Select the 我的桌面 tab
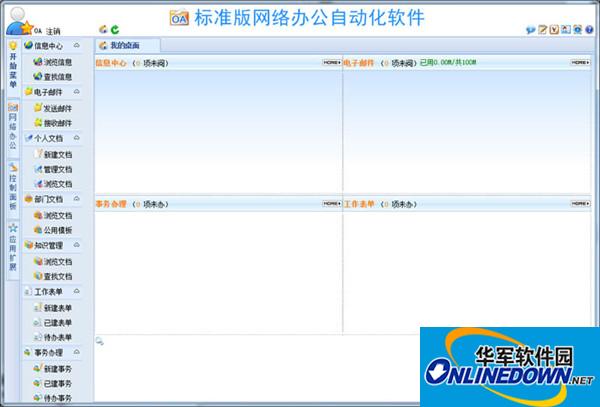This screenshot has width=600, height=407. 127,46
